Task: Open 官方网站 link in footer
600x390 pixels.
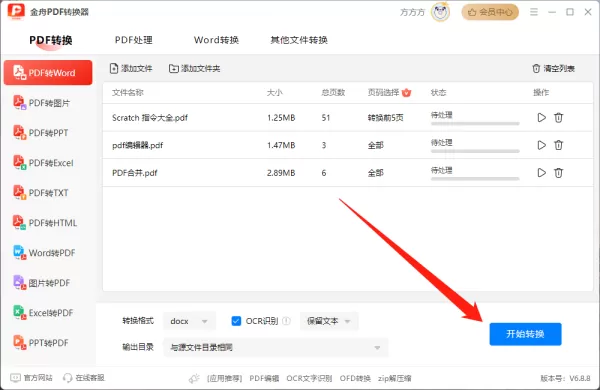Action: pos(31,378)
